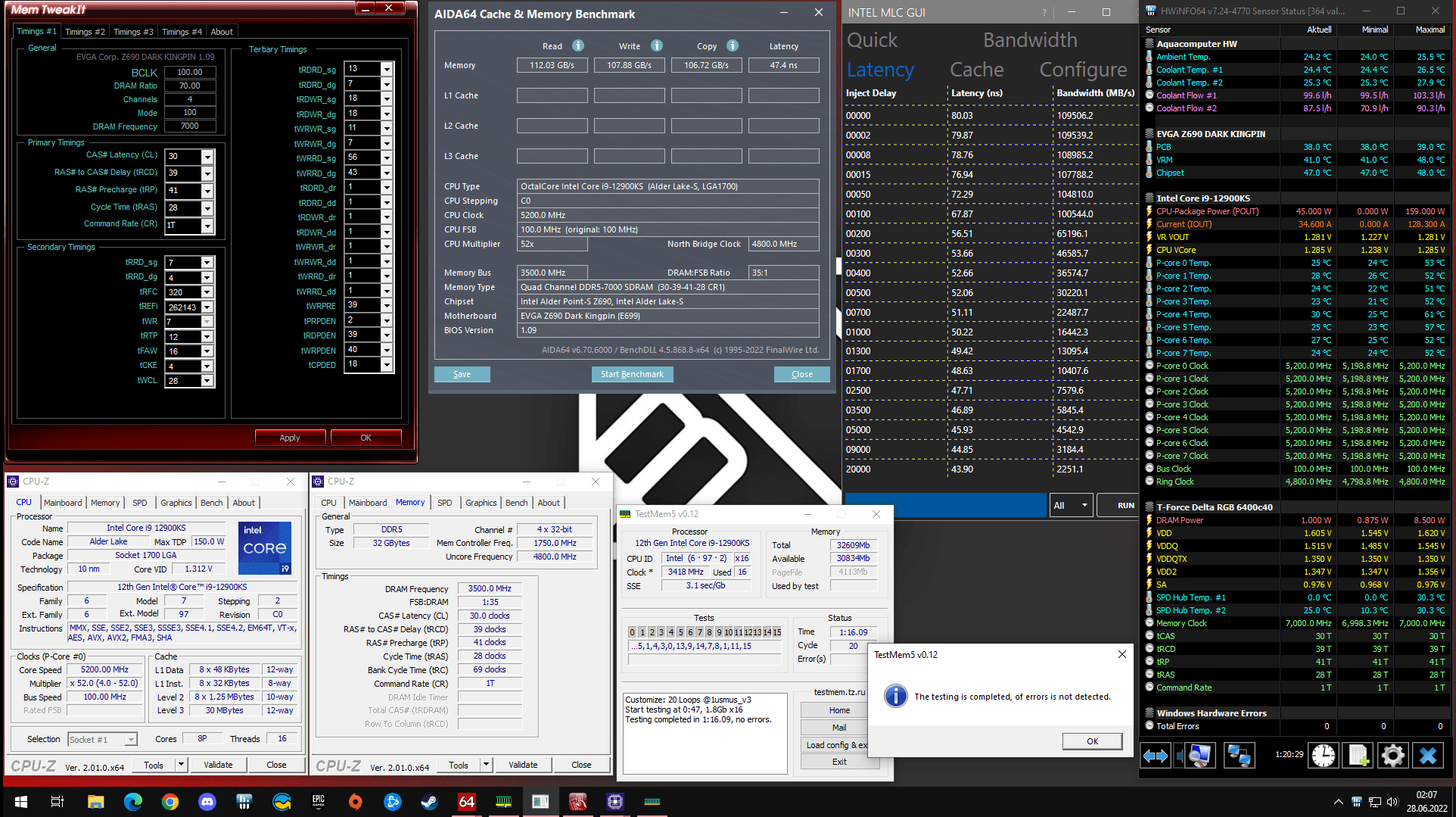Click the volume icon in the system tray

[1392, 802]
